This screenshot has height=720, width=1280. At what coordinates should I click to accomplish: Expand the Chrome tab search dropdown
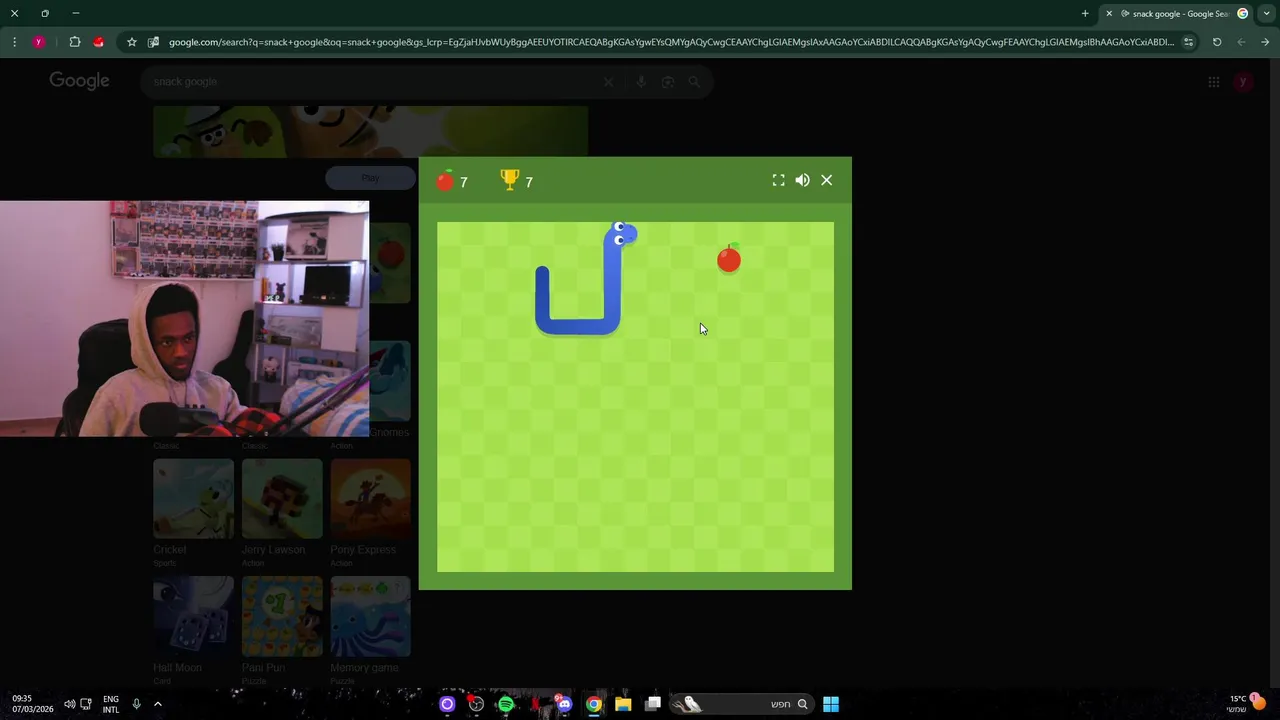pos(1267,13)
